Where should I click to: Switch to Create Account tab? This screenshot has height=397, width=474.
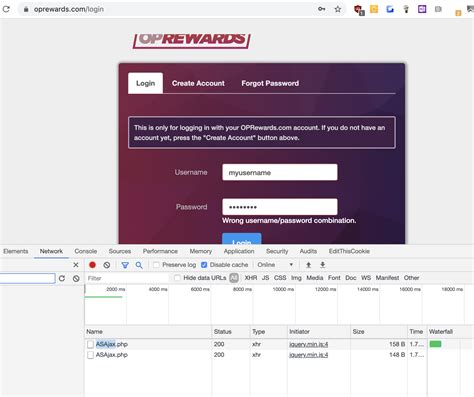click(x=198, y=83)
